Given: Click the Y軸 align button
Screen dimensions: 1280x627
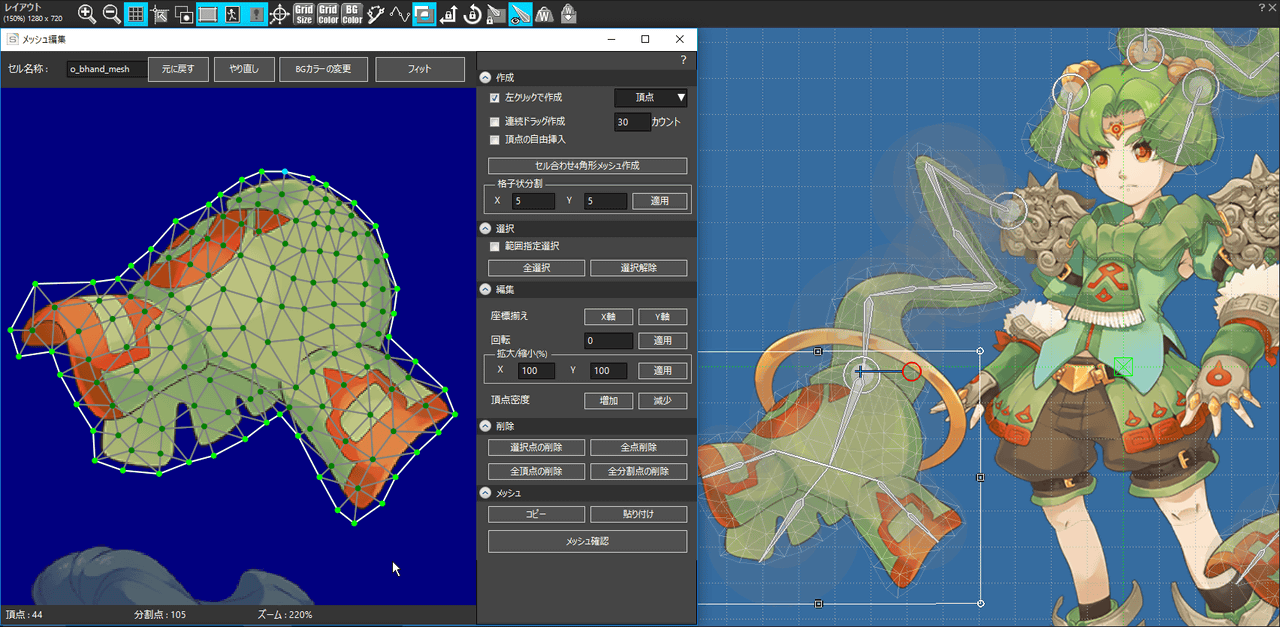Looking at the screenshot, I should click(x=663, y=317).
